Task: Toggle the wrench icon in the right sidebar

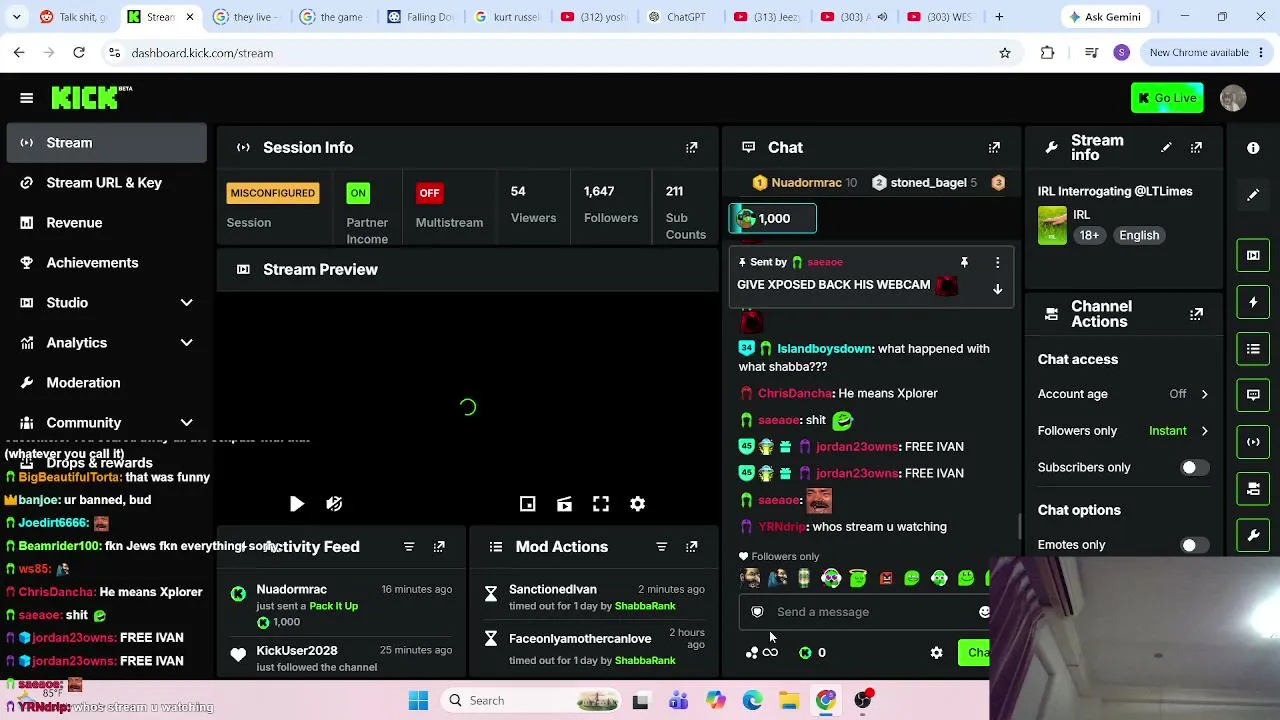Action: tap(1253, 536)
